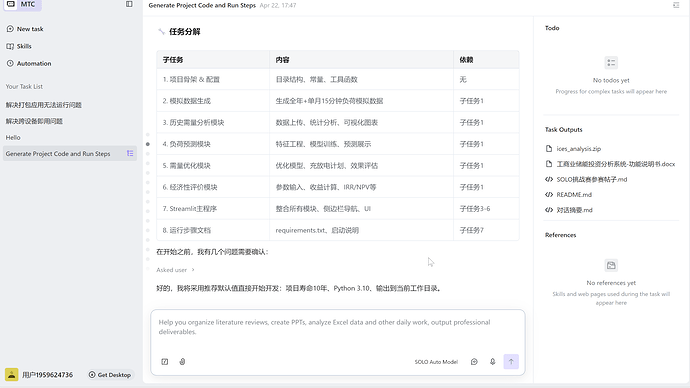Click table cell 8. 运行步骤文档
The width and height of the screenshot is (690, 388).
point(213,231)
